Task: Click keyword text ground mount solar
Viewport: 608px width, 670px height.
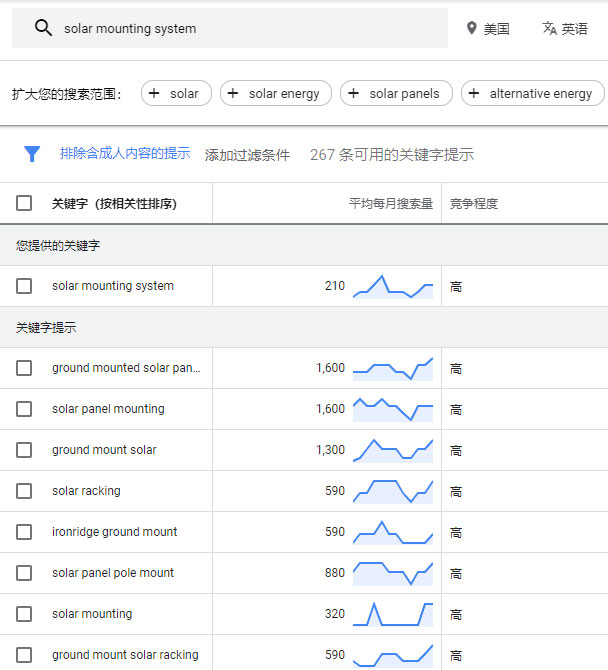Action: (x=104, y=450)
